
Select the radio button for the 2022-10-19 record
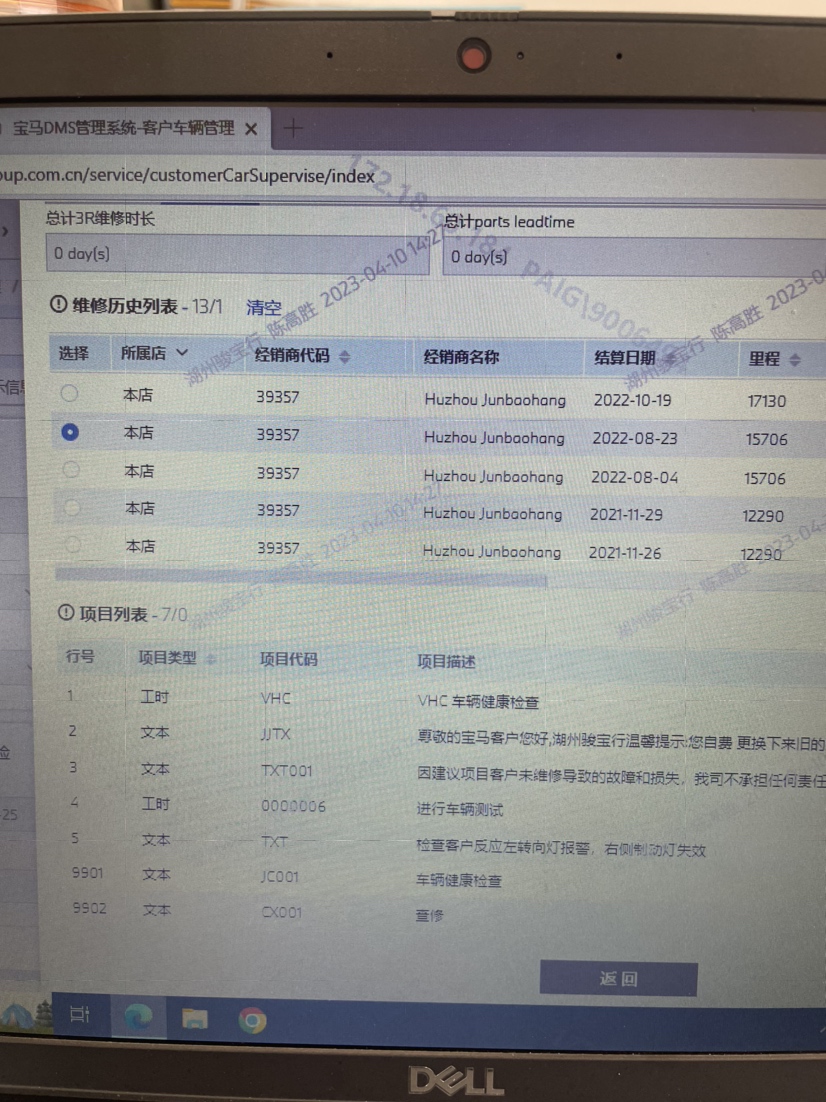(69, 393)
